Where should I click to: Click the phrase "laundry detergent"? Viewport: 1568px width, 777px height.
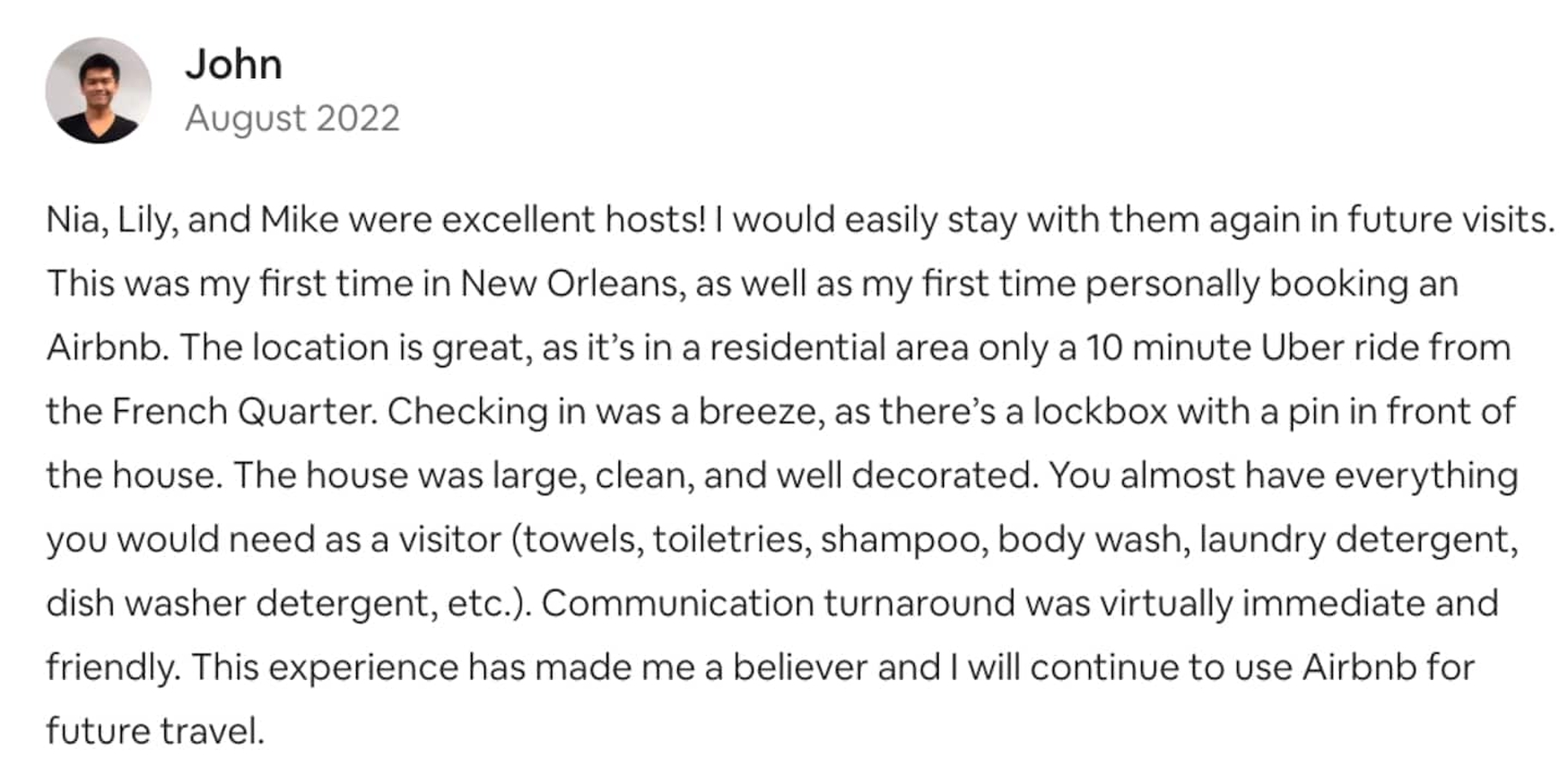[1357, 540]
